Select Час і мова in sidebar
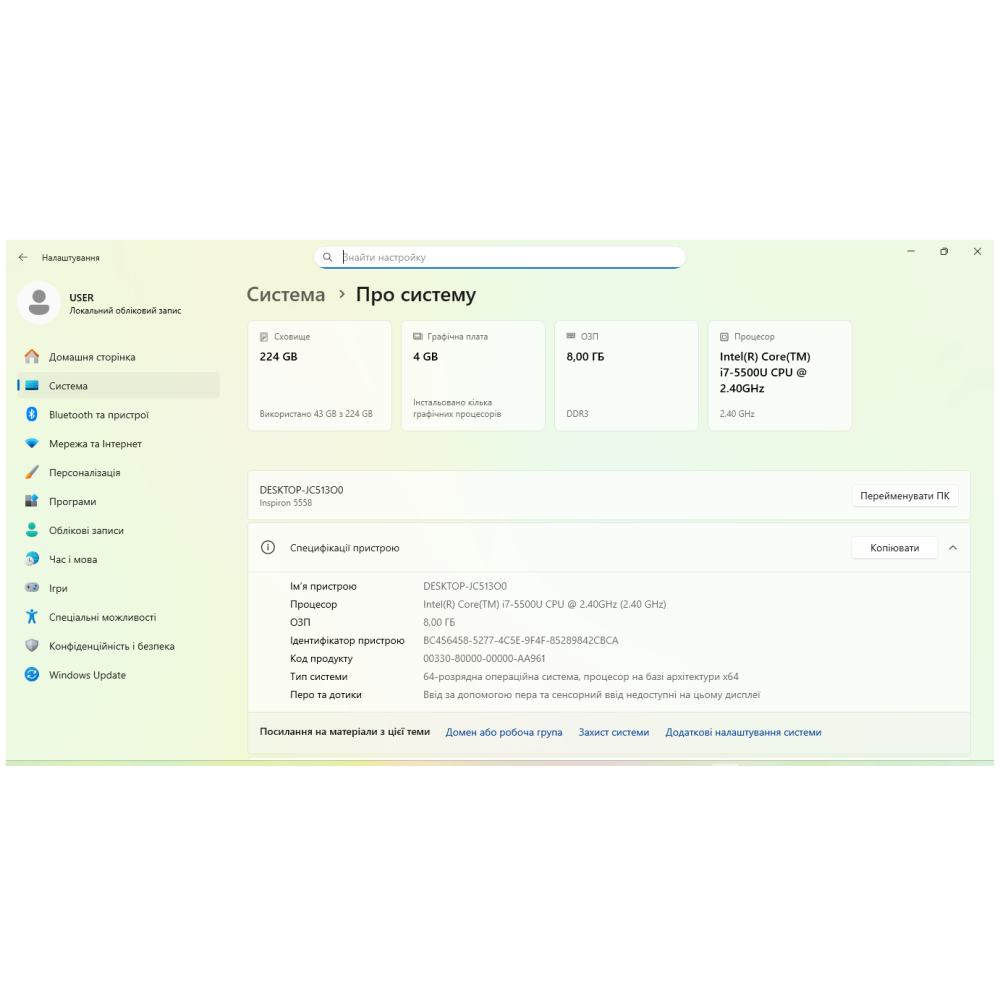 (73, 560)
